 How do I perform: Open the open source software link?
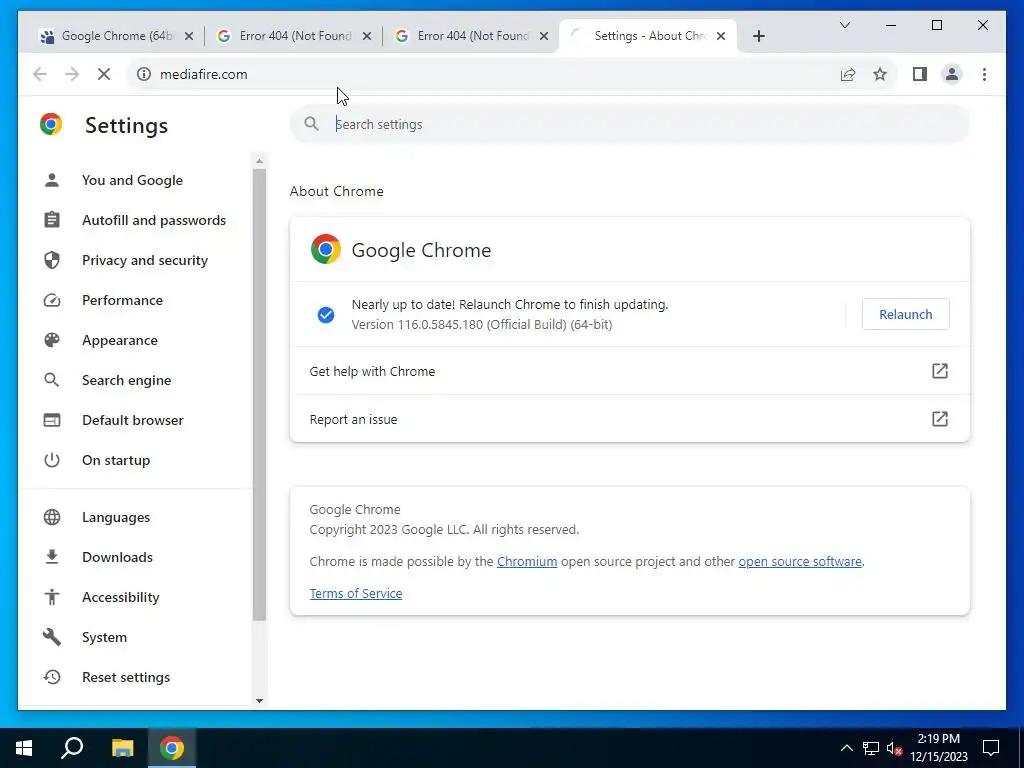(x=800, y=562)
